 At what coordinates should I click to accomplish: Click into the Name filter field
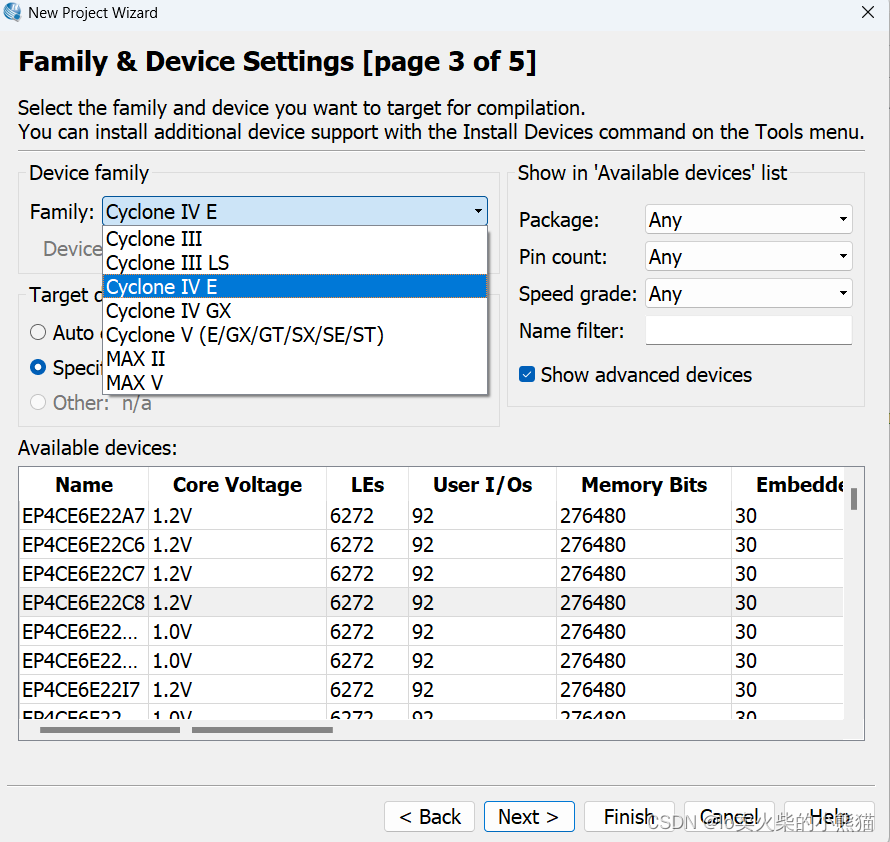748,331
